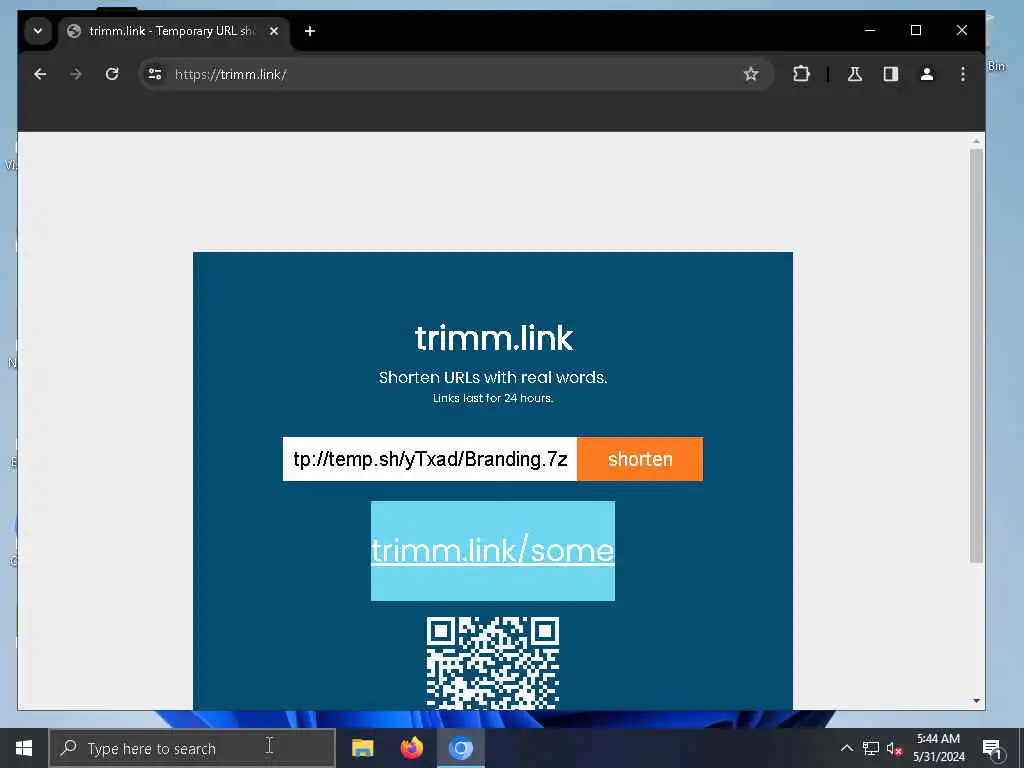Click the orange shorten button
The image size is (1024, 768).
pyautogui.click(x=640, y=459)
